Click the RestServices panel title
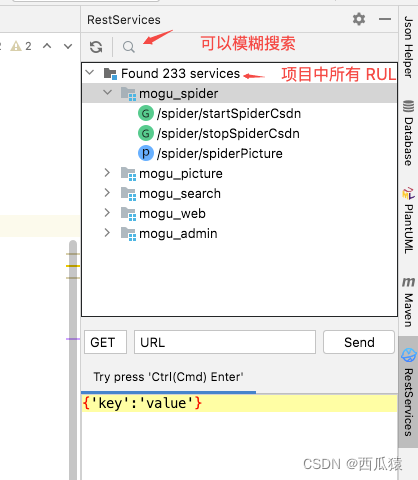 (124, 20)
